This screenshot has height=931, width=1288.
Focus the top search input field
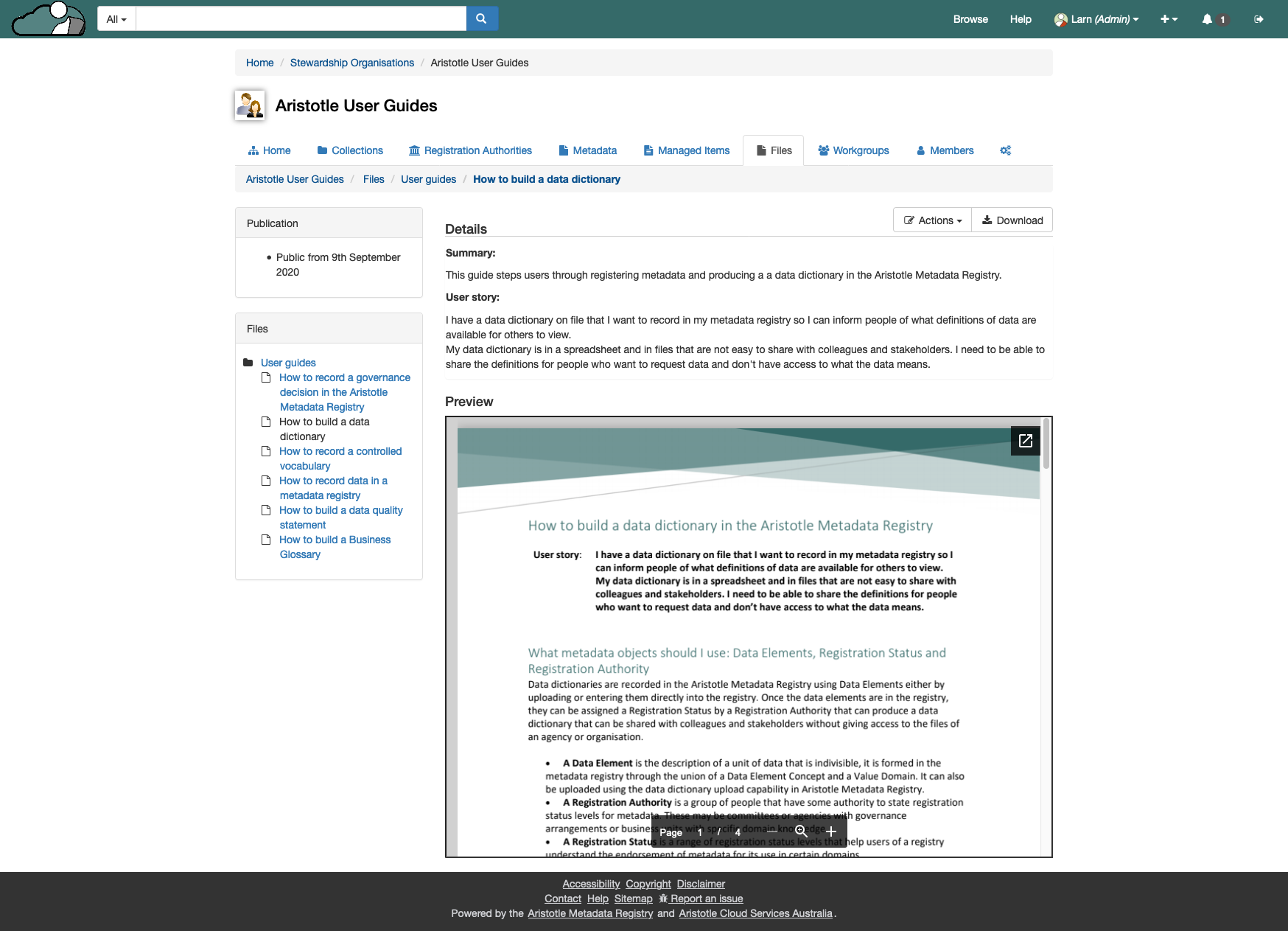(x=301, y=19)
